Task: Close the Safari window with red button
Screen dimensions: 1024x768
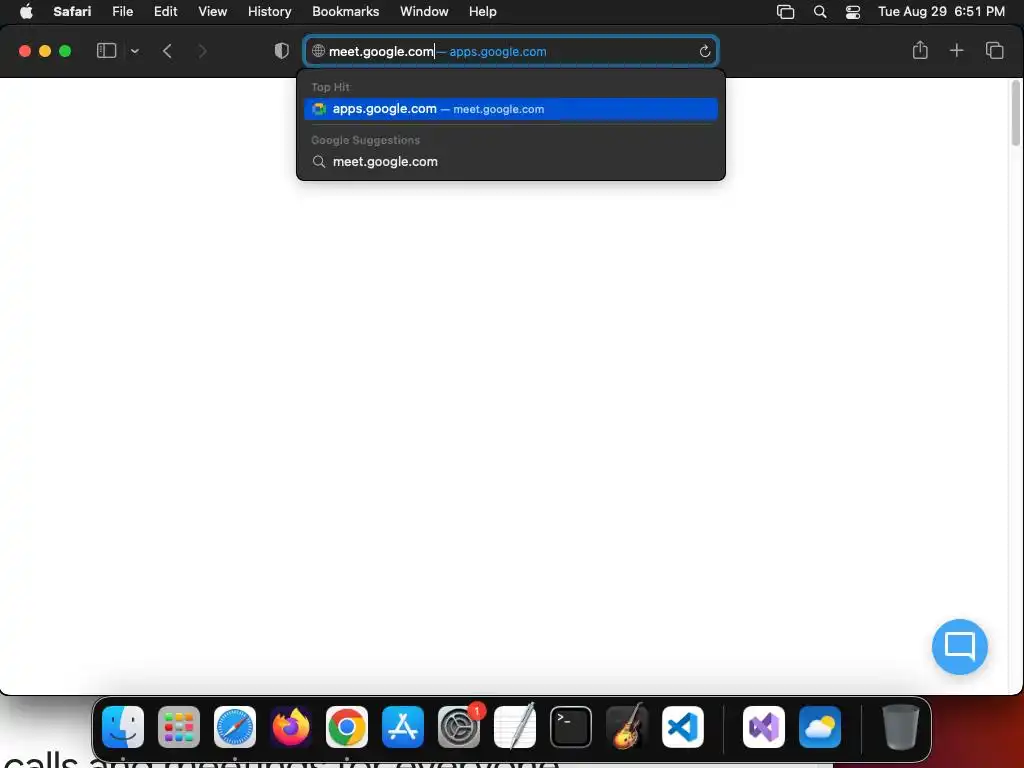Action: tap(25, 51)
